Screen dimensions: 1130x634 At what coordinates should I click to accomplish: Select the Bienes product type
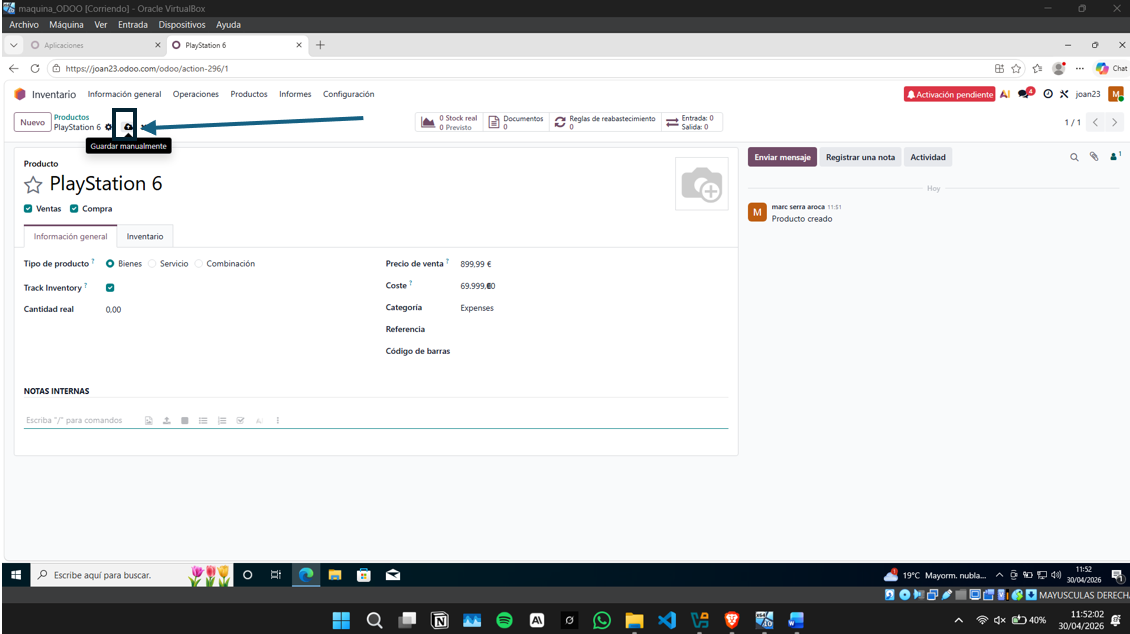[x=110, y=264]
